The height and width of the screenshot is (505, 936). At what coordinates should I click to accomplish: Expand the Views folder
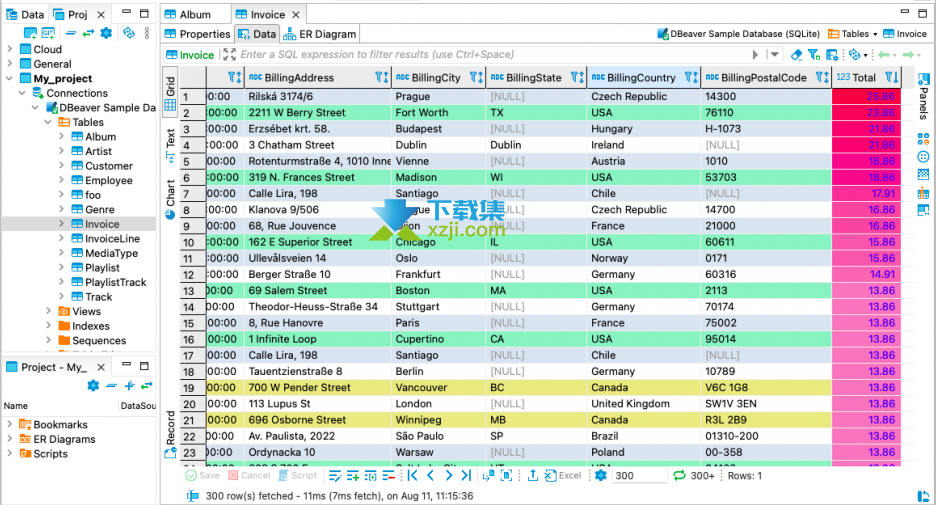click(48, 312)
